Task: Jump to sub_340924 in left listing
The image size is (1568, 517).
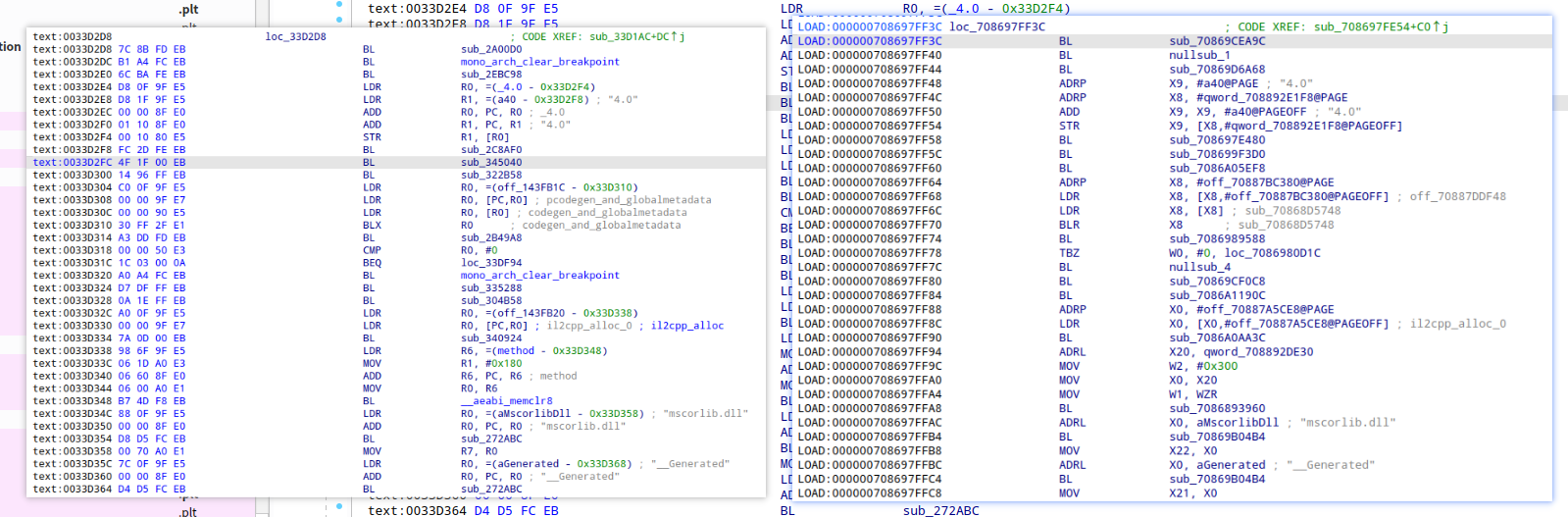Action: tap(491, 338)
